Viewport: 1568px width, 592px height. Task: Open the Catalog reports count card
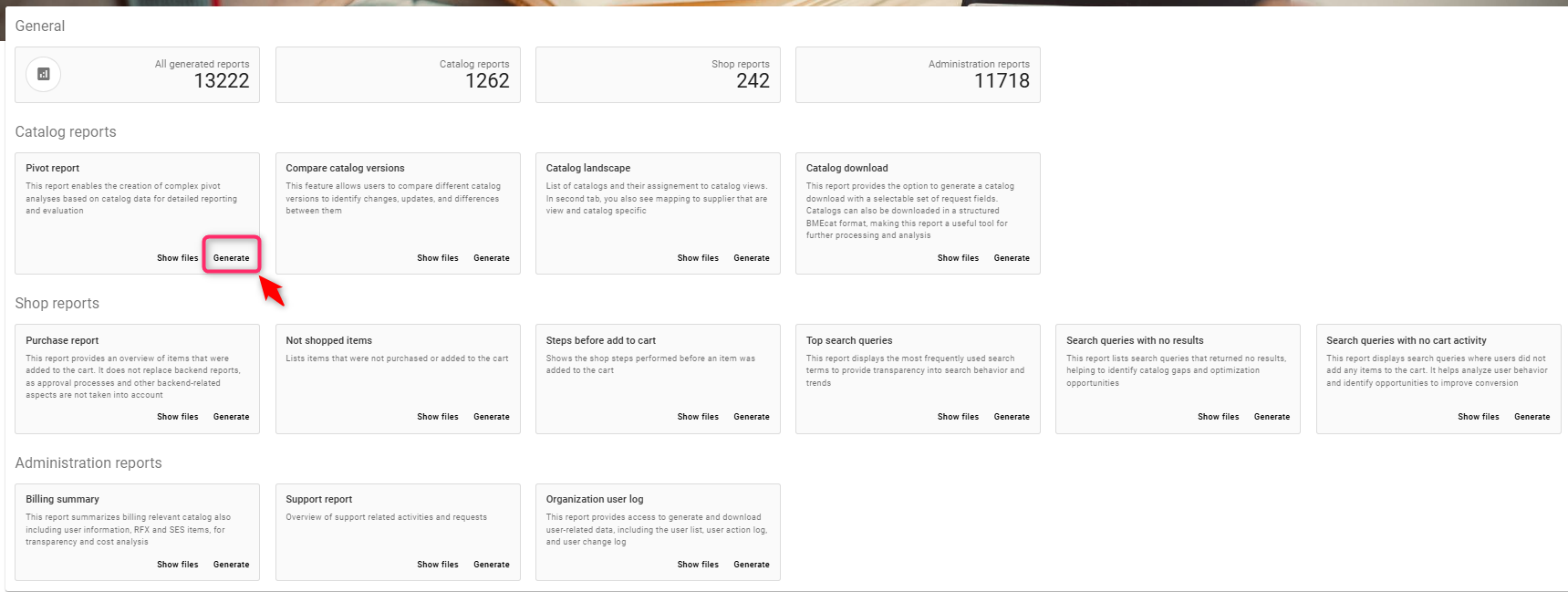(398, 75)
